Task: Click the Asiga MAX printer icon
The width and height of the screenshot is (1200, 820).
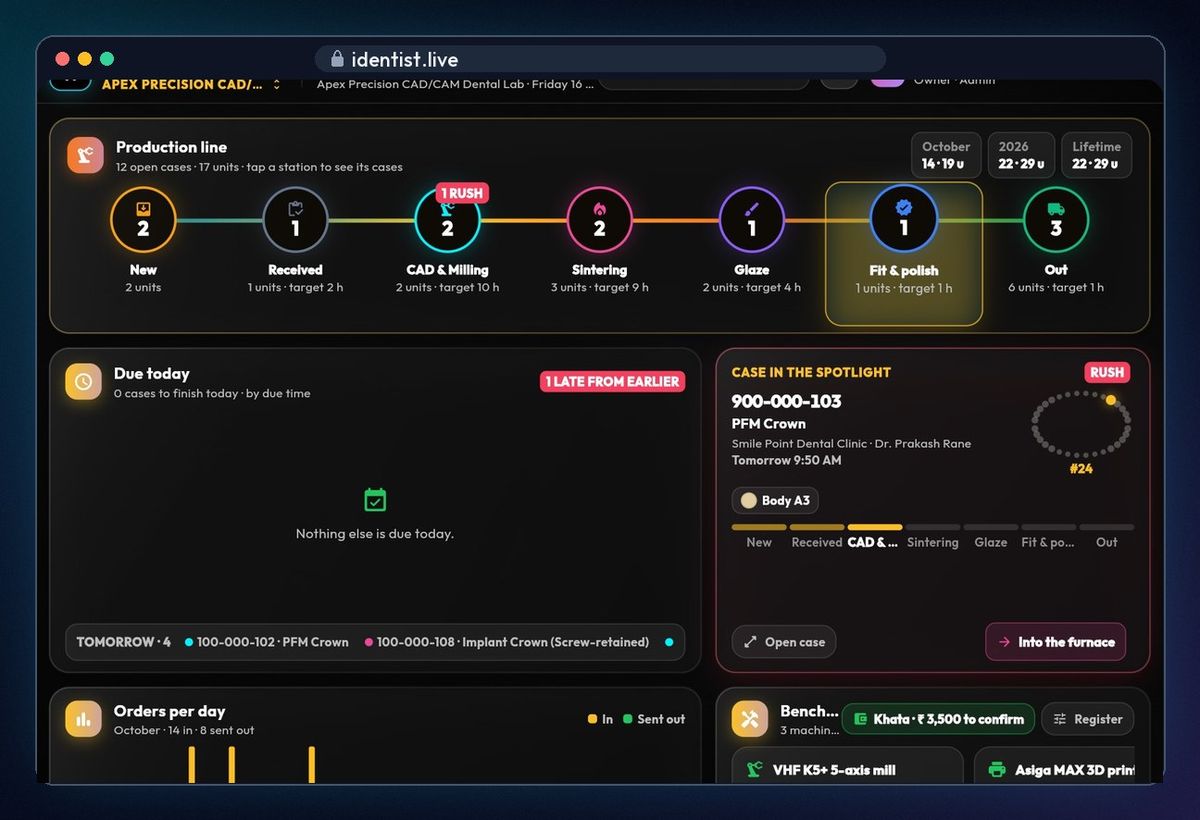Action: pos(996,770)
